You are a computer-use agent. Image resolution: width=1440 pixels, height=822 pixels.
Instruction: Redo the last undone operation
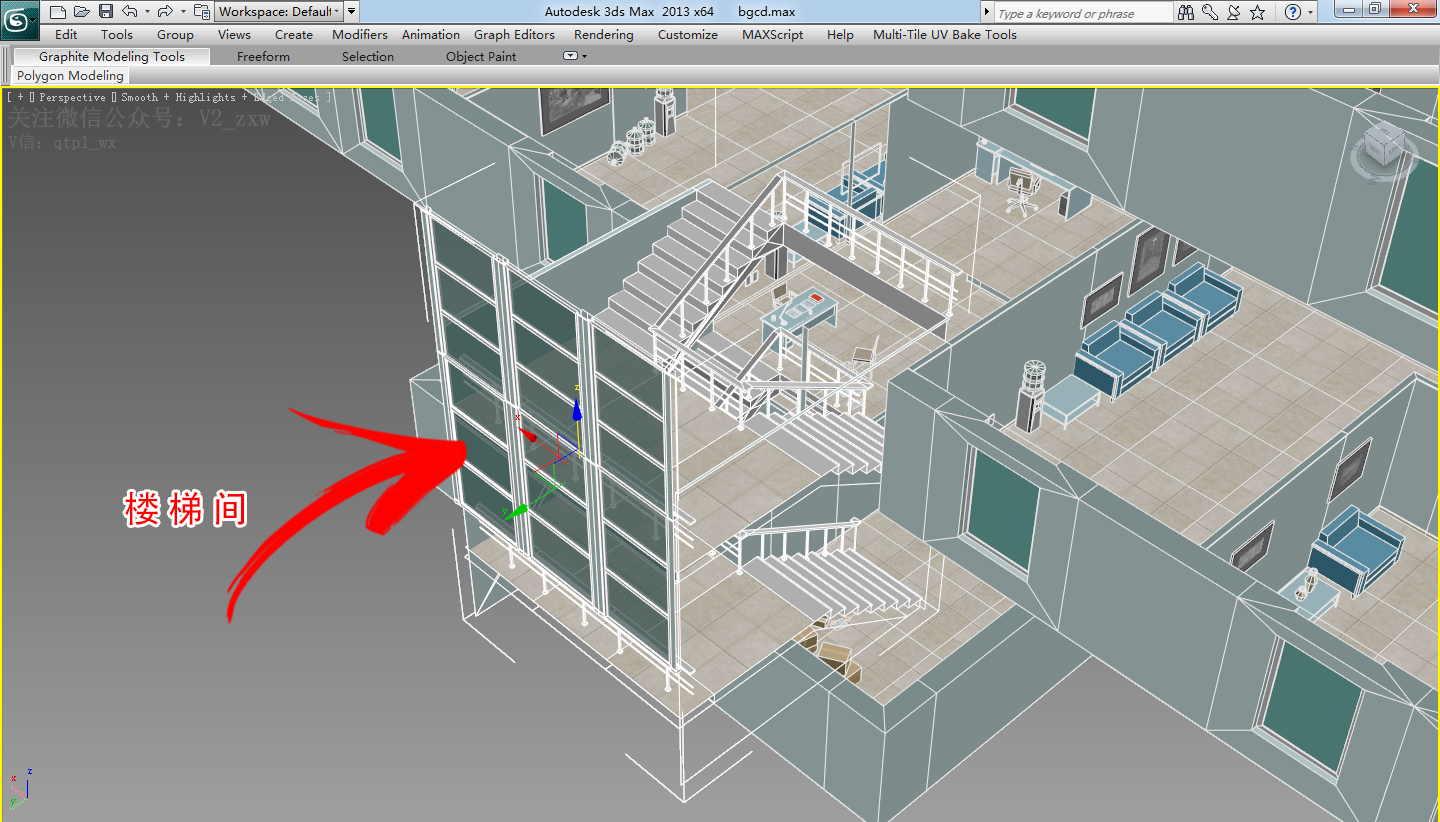[x=165, y=12]
